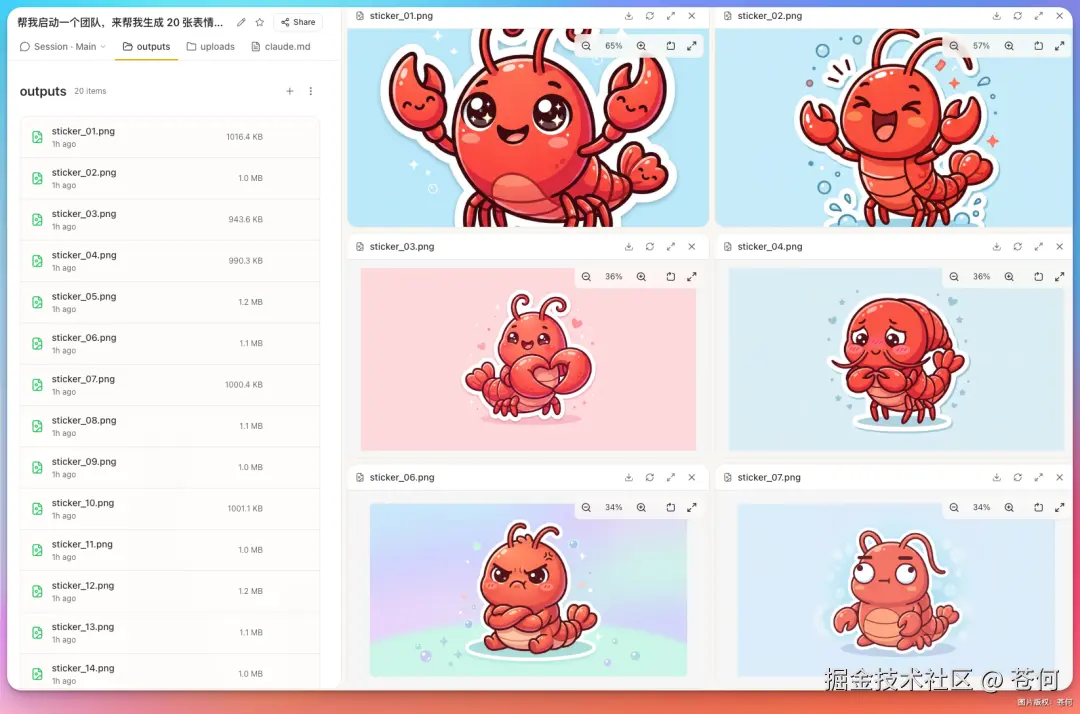Zoom out on sticker_01.png preview
The width and height of the screenshot is (1080, 714).
pos(586,46)
